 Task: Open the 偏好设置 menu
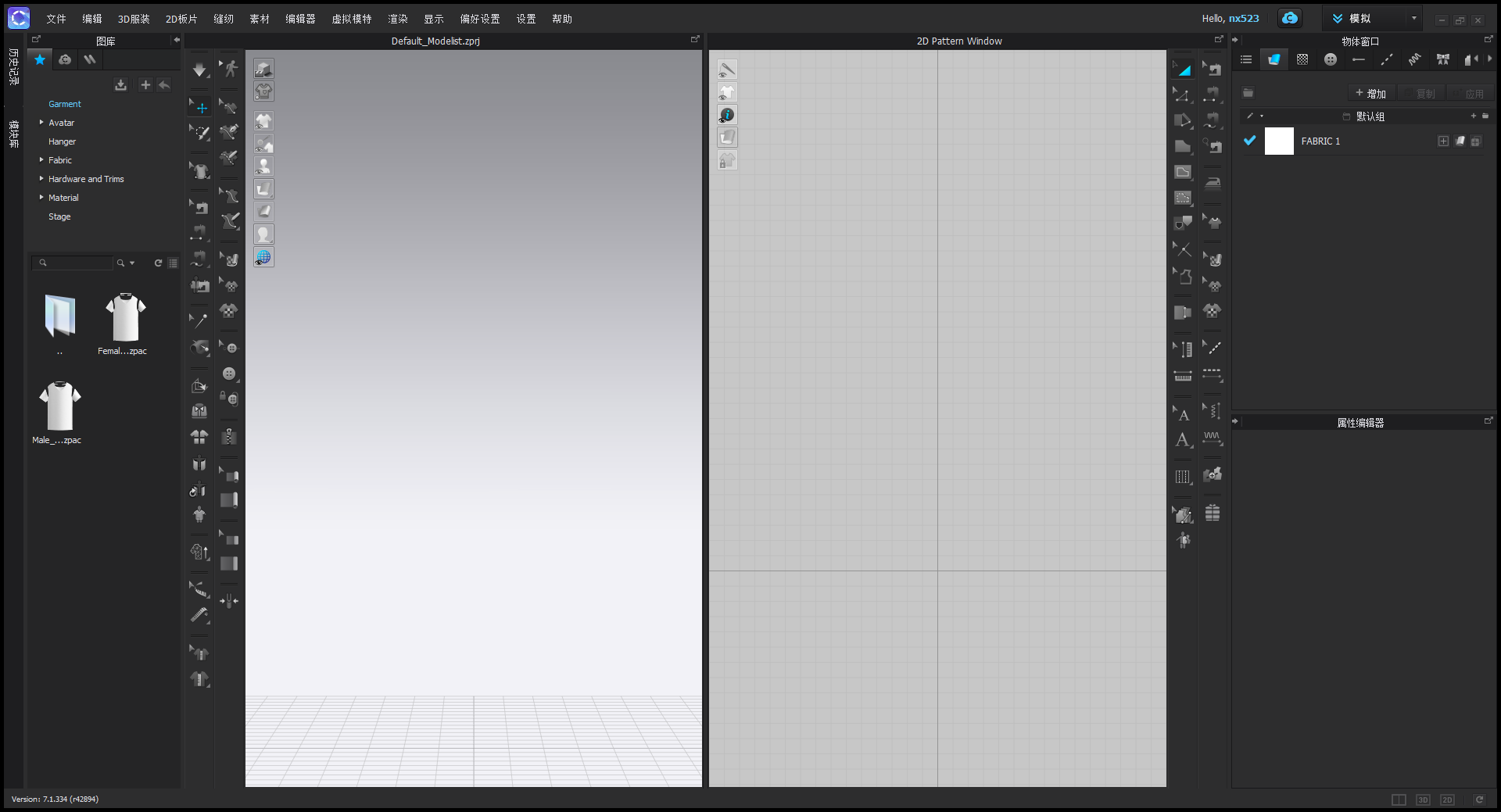coord(479,19)
